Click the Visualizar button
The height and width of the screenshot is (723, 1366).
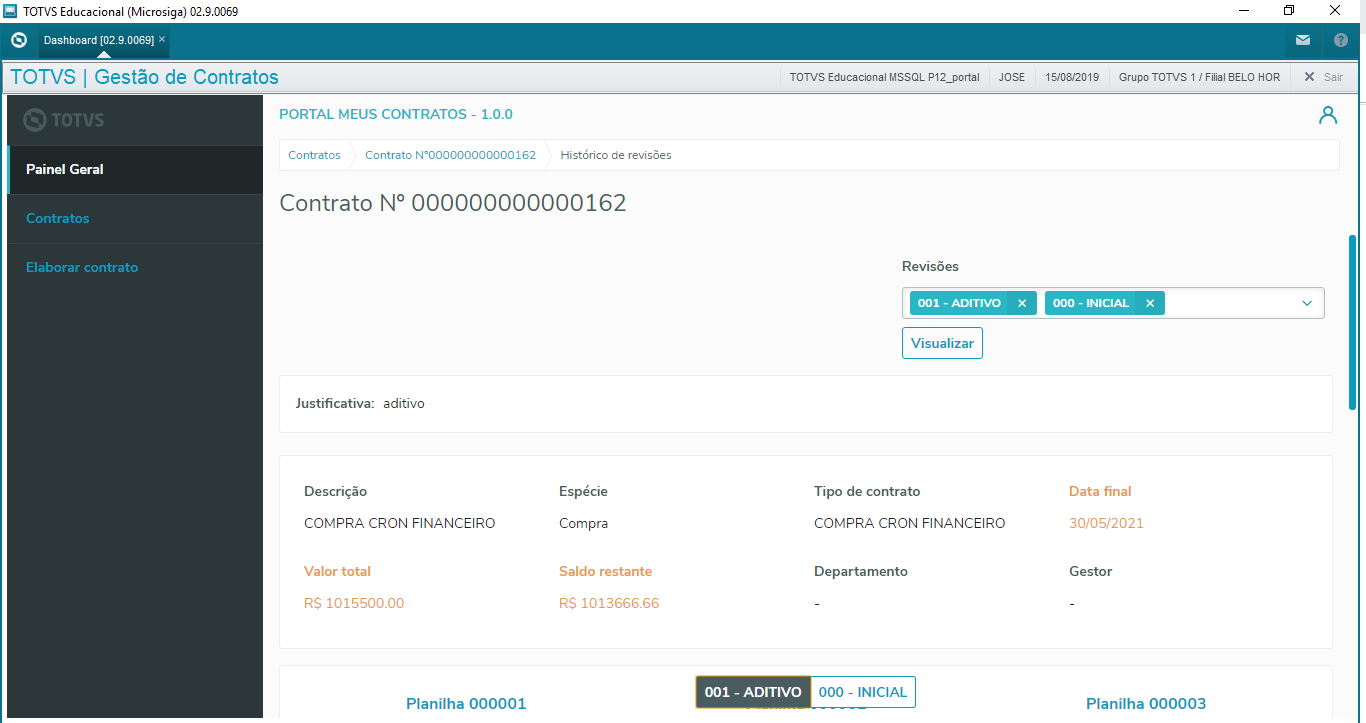pos(942,343)
